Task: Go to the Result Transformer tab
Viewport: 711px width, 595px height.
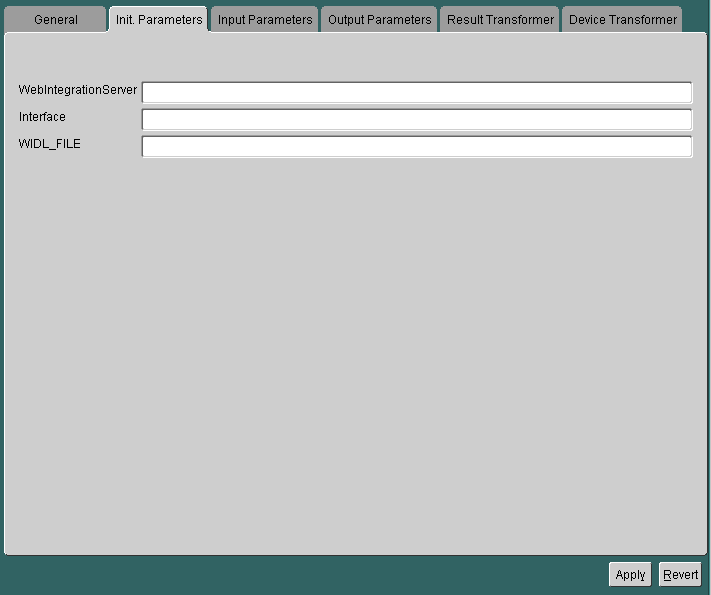Action: (500, 20)
